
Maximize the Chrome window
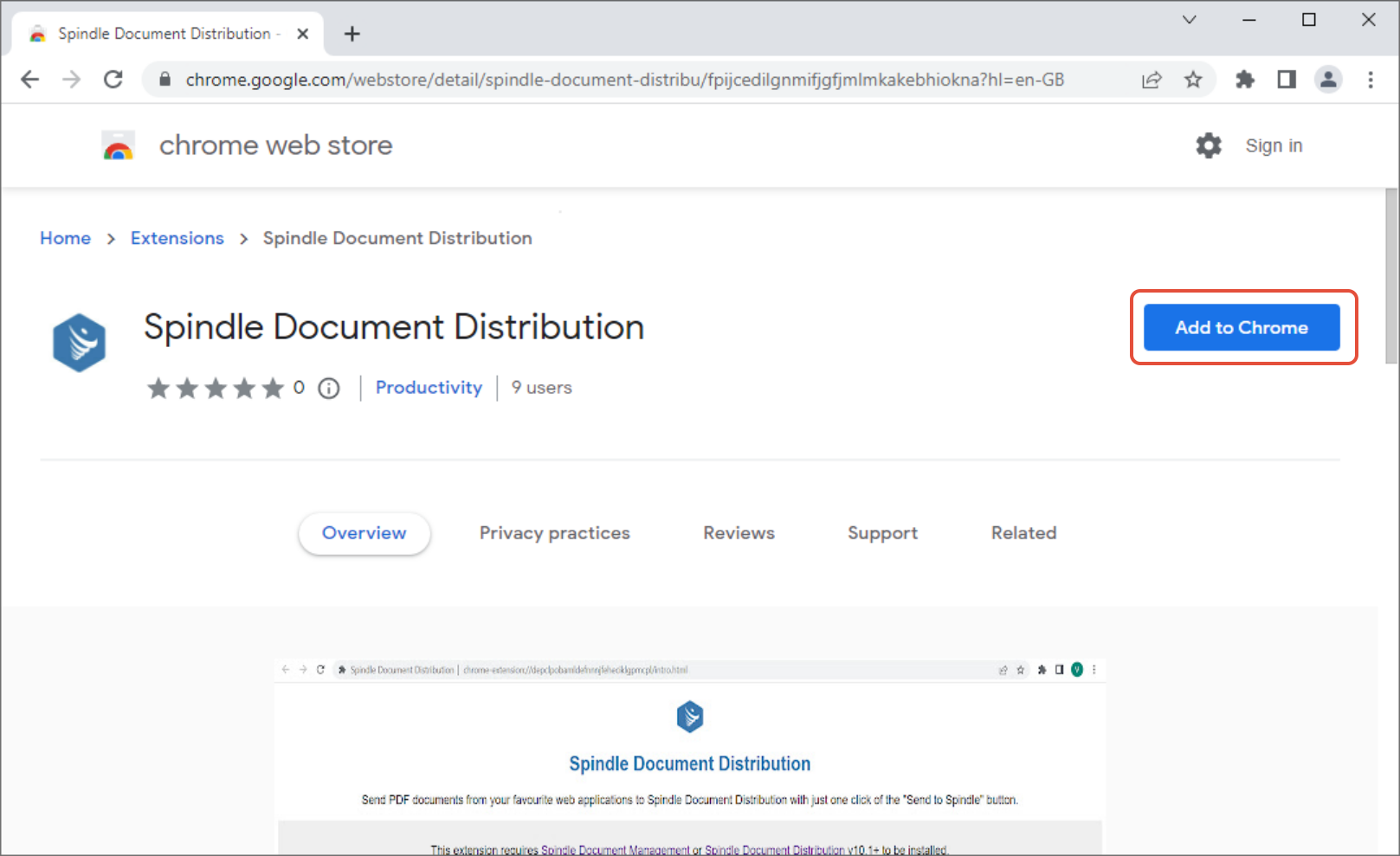click(1308, 19)
